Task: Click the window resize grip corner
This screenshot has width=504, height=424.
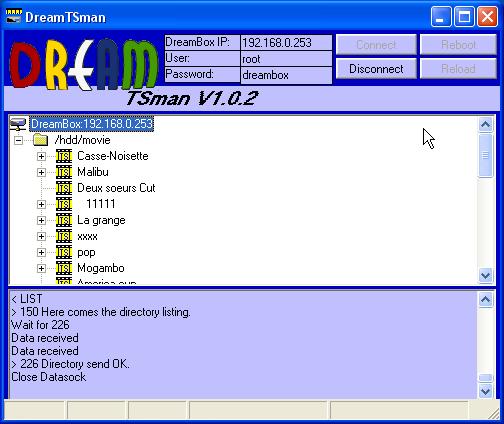Action: click(493, 413)
